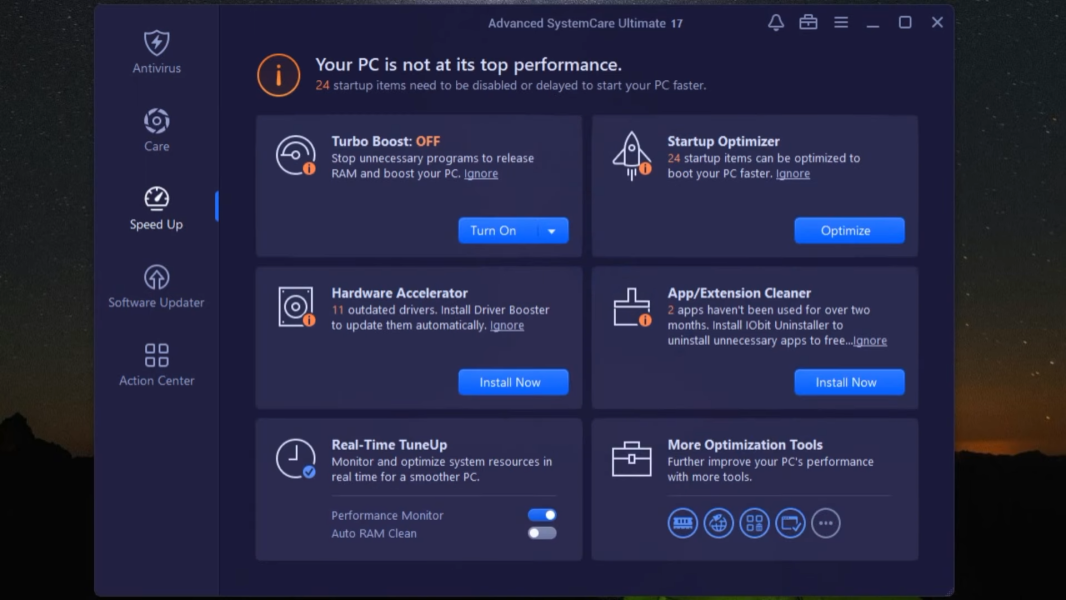Click the Startup Optimizer rocket icon
Image resolution: width=1066 pixels, height=600 pixels.
(632, 156)
